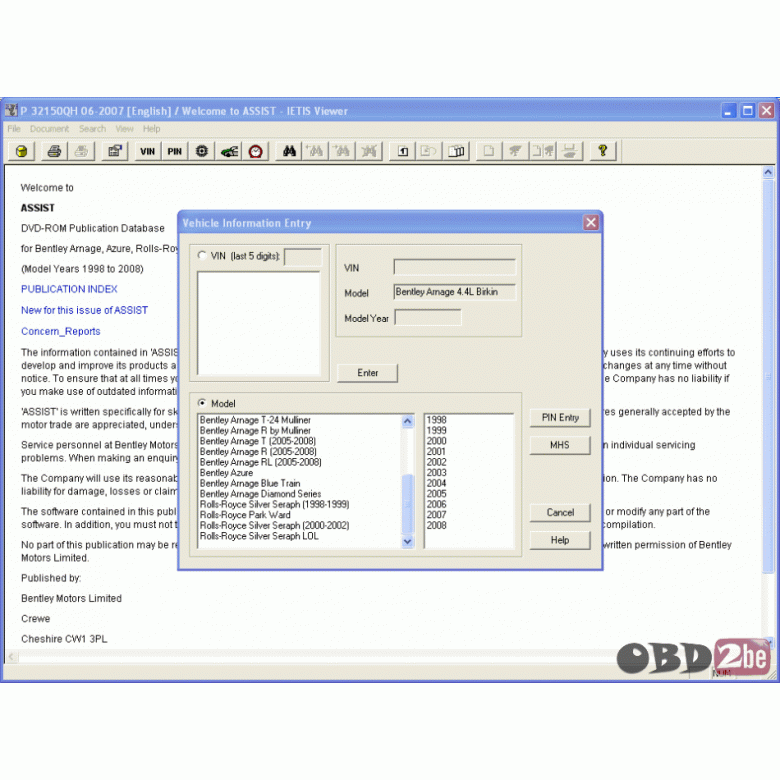
Task: Click the greyed-out second printer icon
Action: [x=81, y=151]
